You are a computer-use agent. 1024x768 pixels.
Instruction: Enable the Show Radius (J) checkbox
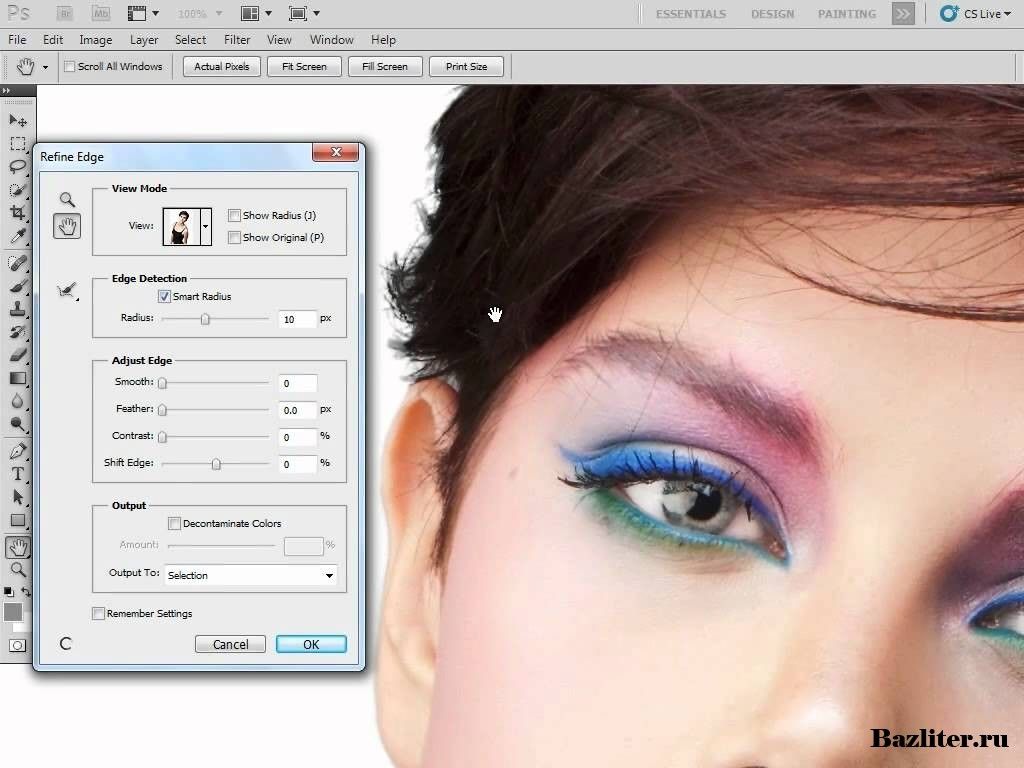point(234,216)
